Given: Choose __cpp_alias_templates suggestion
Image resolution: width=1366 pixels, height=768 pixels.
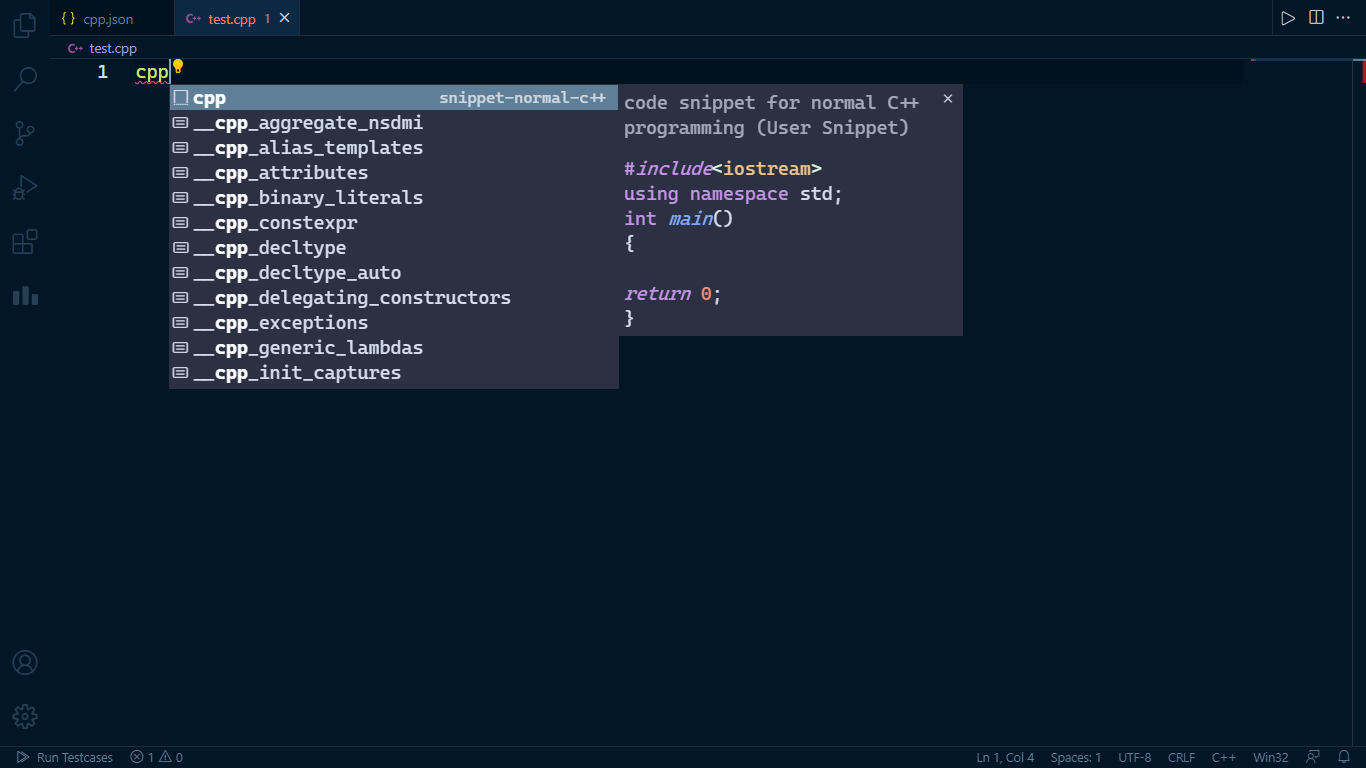Looking at the screenshot, I should 394,148.
